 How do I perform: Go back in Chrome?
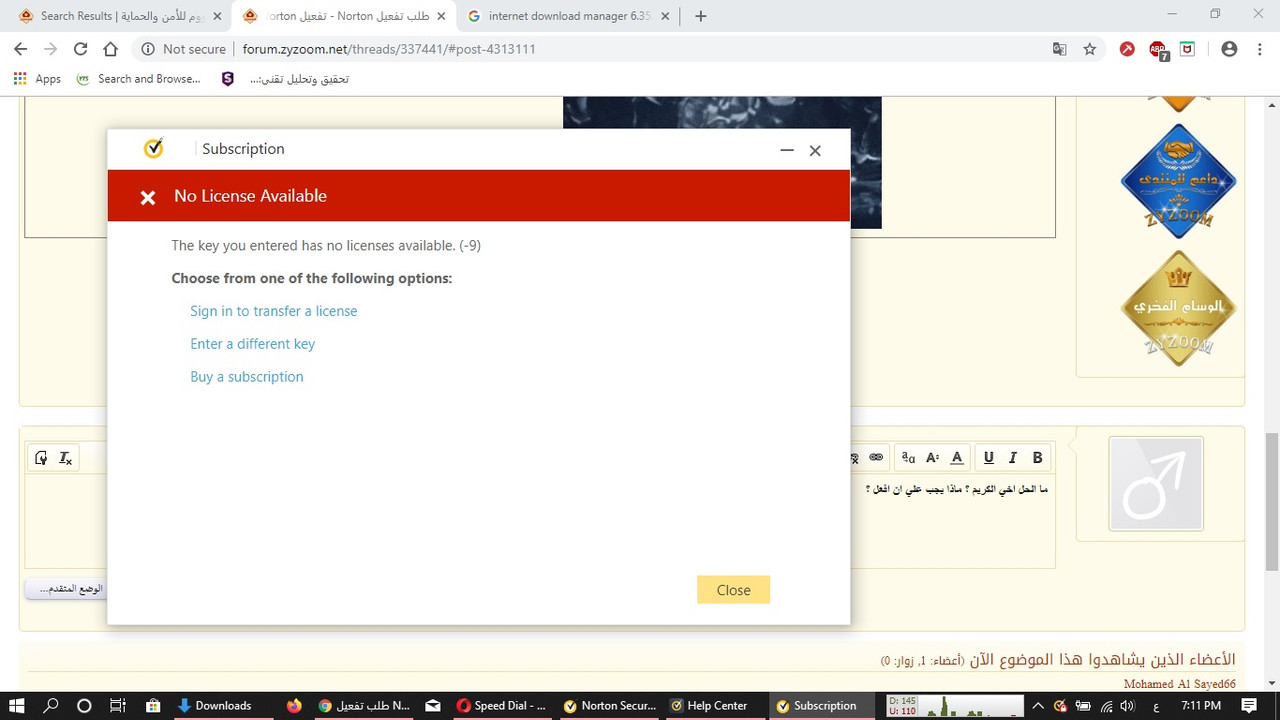coord(20,49)
